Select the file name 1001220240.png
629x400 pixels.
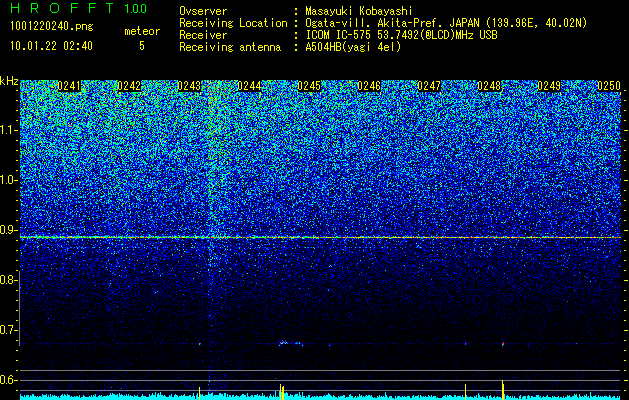pos(52,27)
